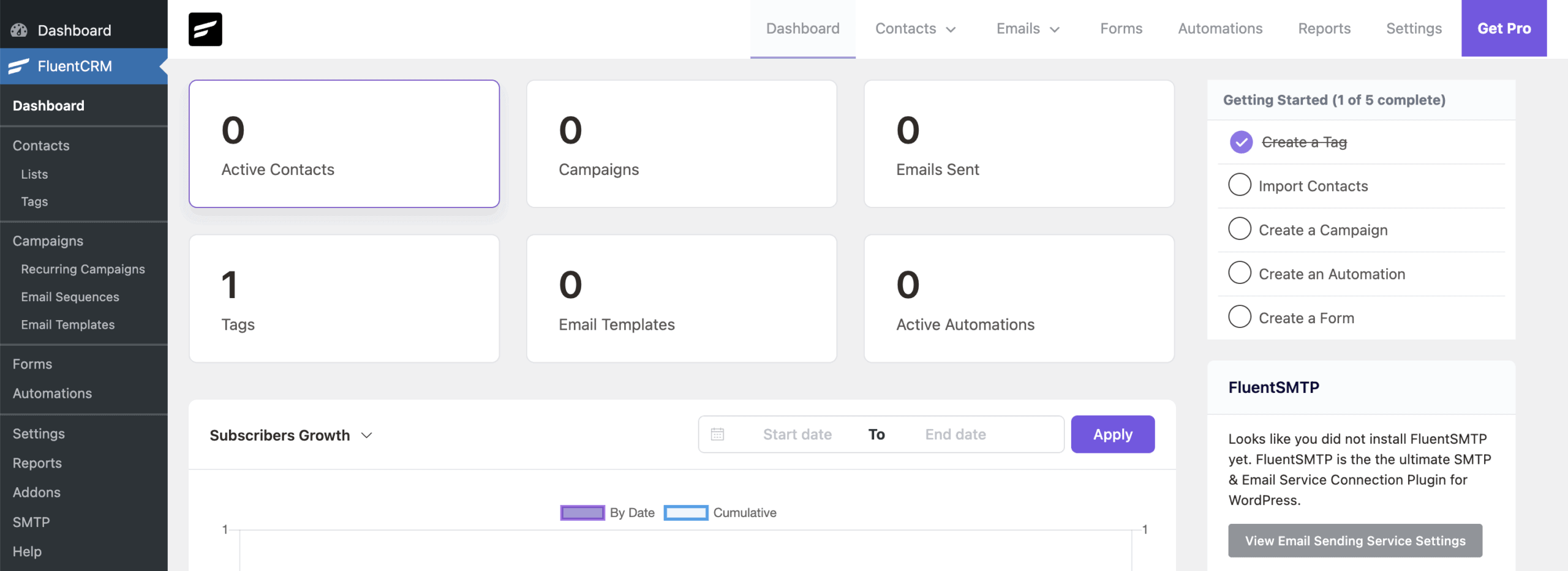The image size is (1568, 571).
Task: Open the Contacts dropdown in top navigation
Action: [915, 28]
